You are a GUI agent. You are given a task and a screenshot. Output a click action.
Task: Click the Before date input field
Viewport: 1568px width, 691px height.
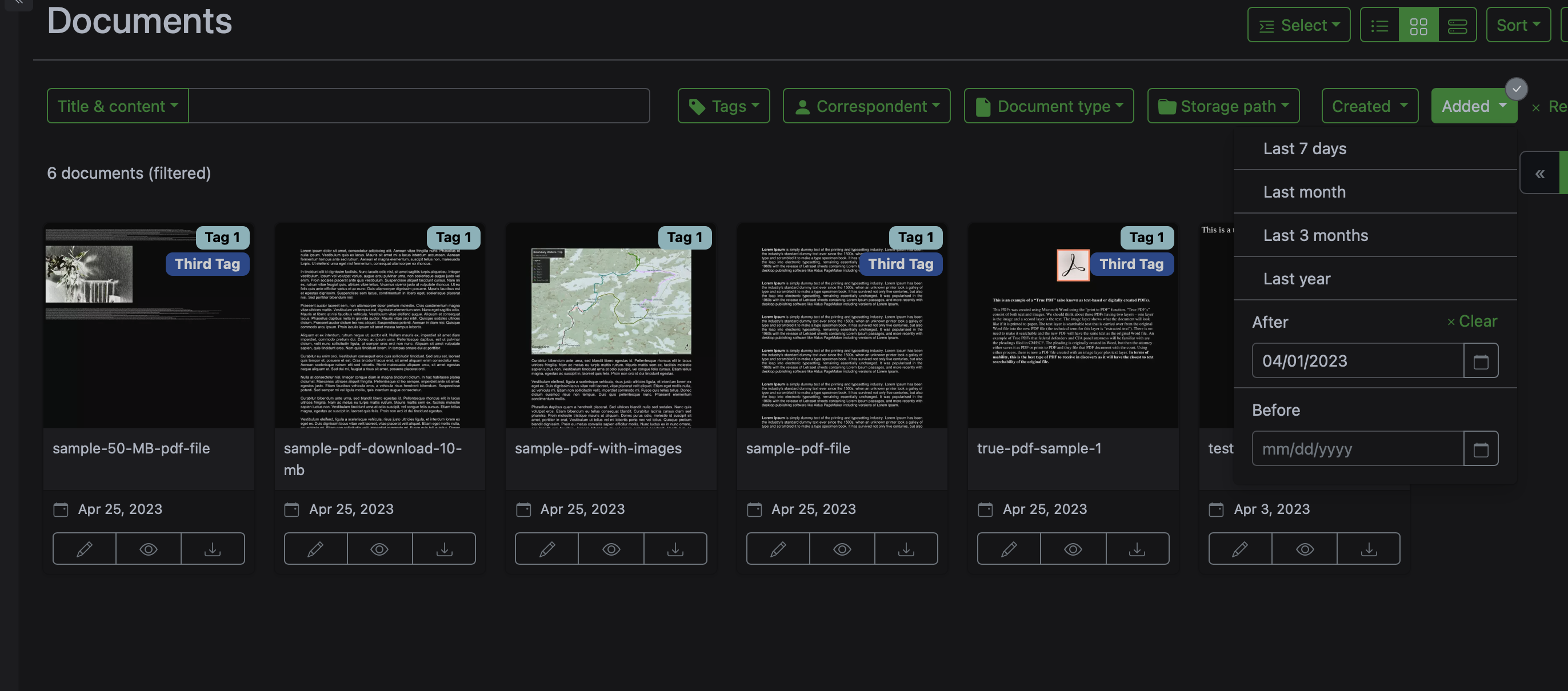tap(1357, 449)
